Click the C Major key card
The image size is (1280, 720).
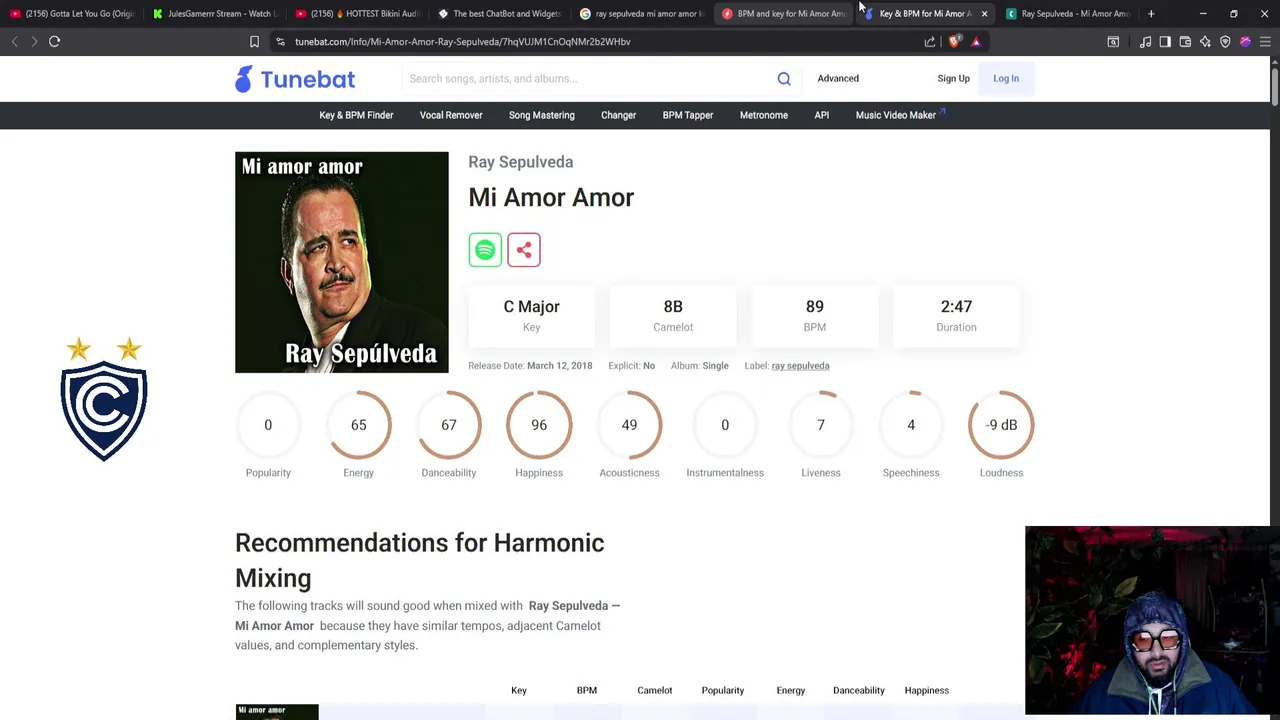click(x=532, y=315)
